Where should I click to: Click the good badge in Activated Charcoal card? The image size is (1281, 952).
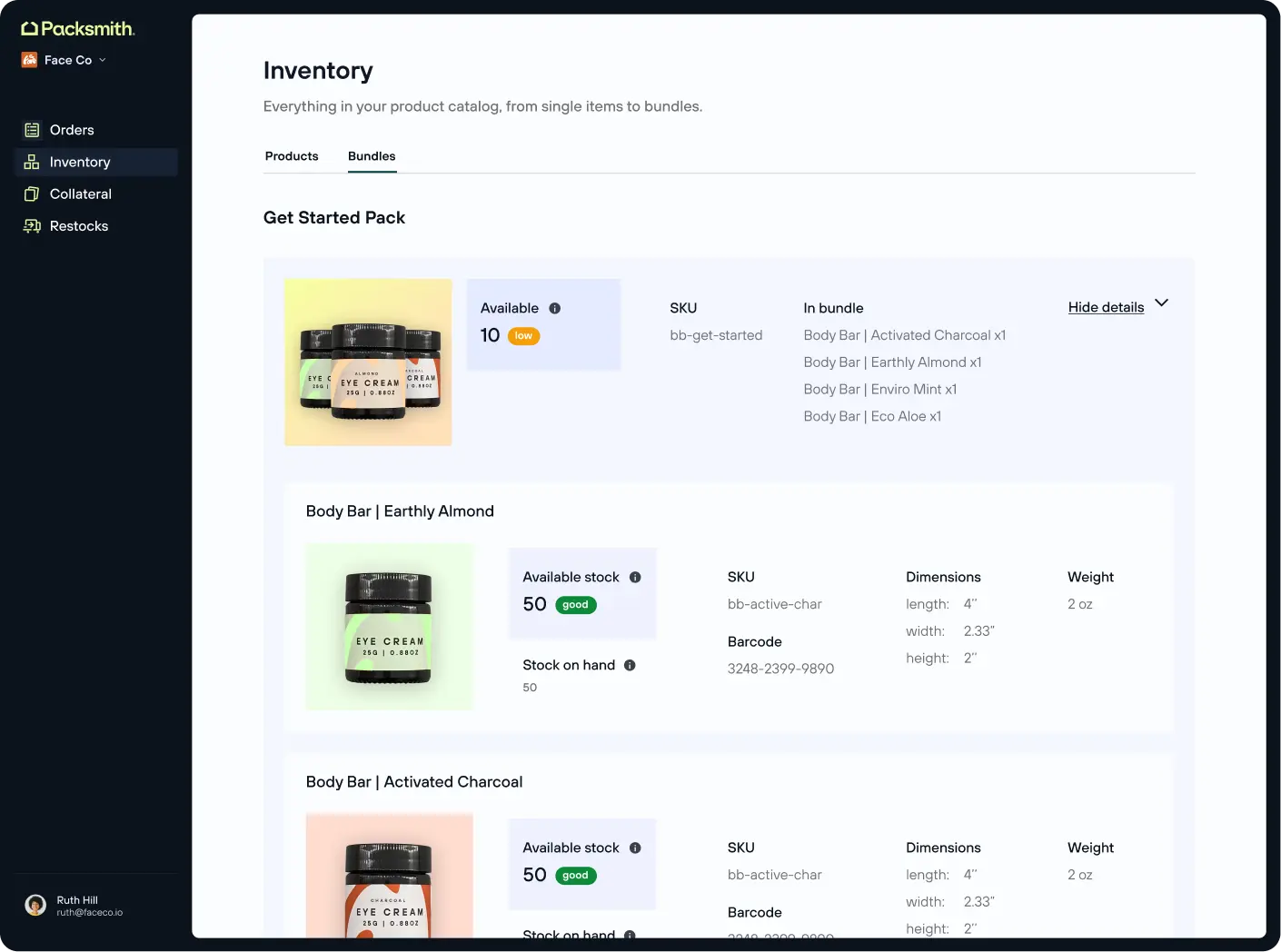pyautogui.click(x=575, y=876)
